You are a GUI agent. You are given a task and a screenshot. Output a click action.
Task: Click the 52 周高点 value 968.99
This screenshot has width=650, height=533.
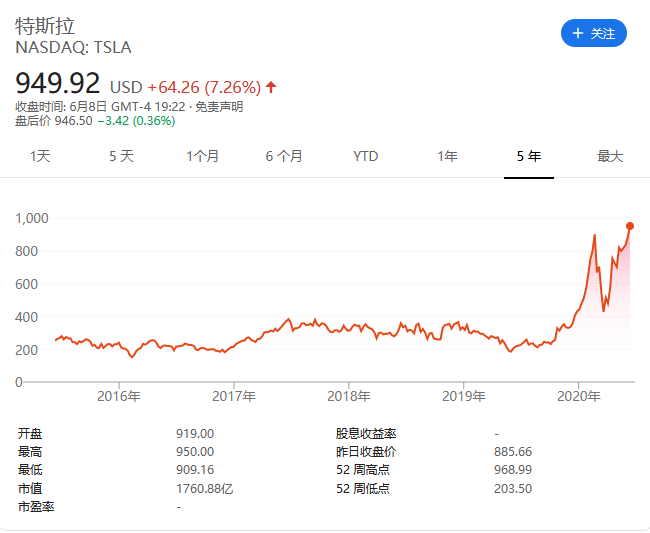514,470
